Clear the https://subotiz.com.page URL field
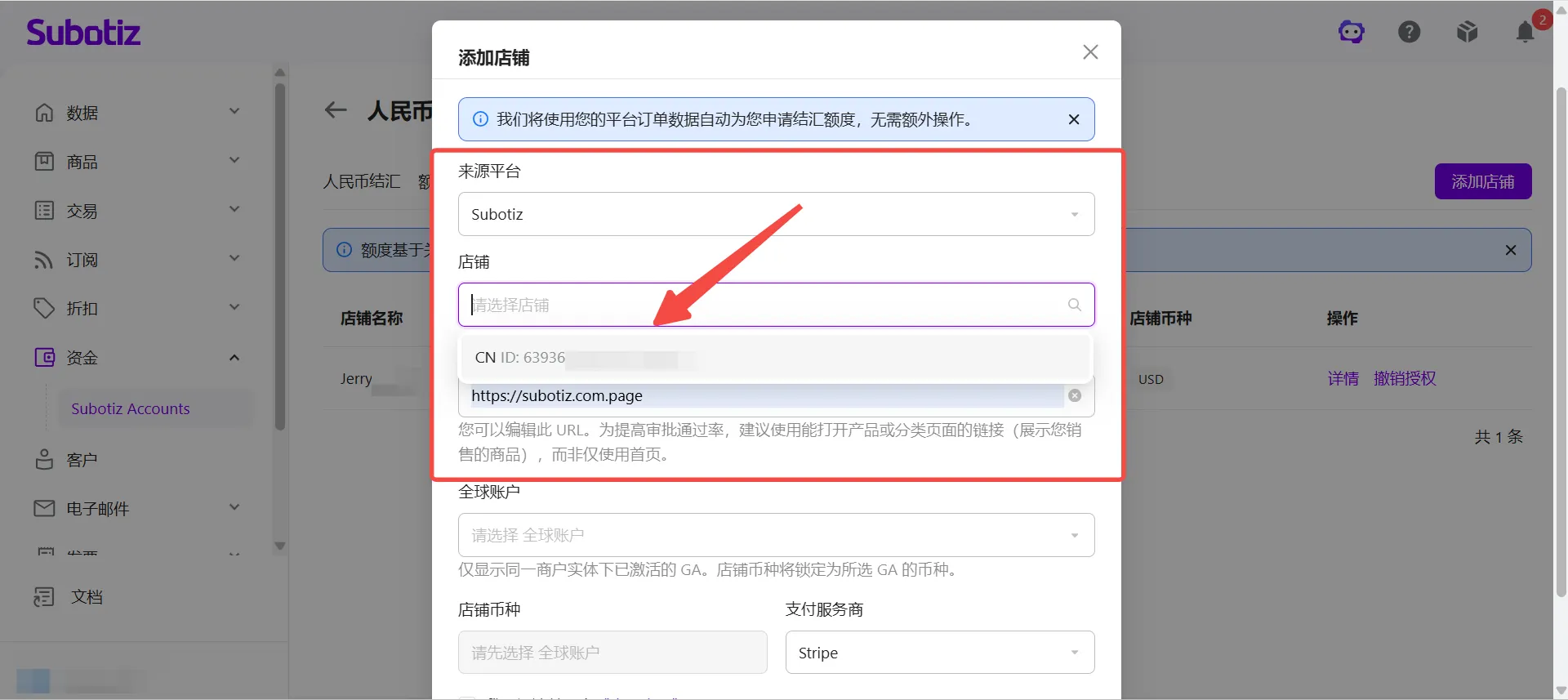The image size is (1568, 700). click(1075, 395)
